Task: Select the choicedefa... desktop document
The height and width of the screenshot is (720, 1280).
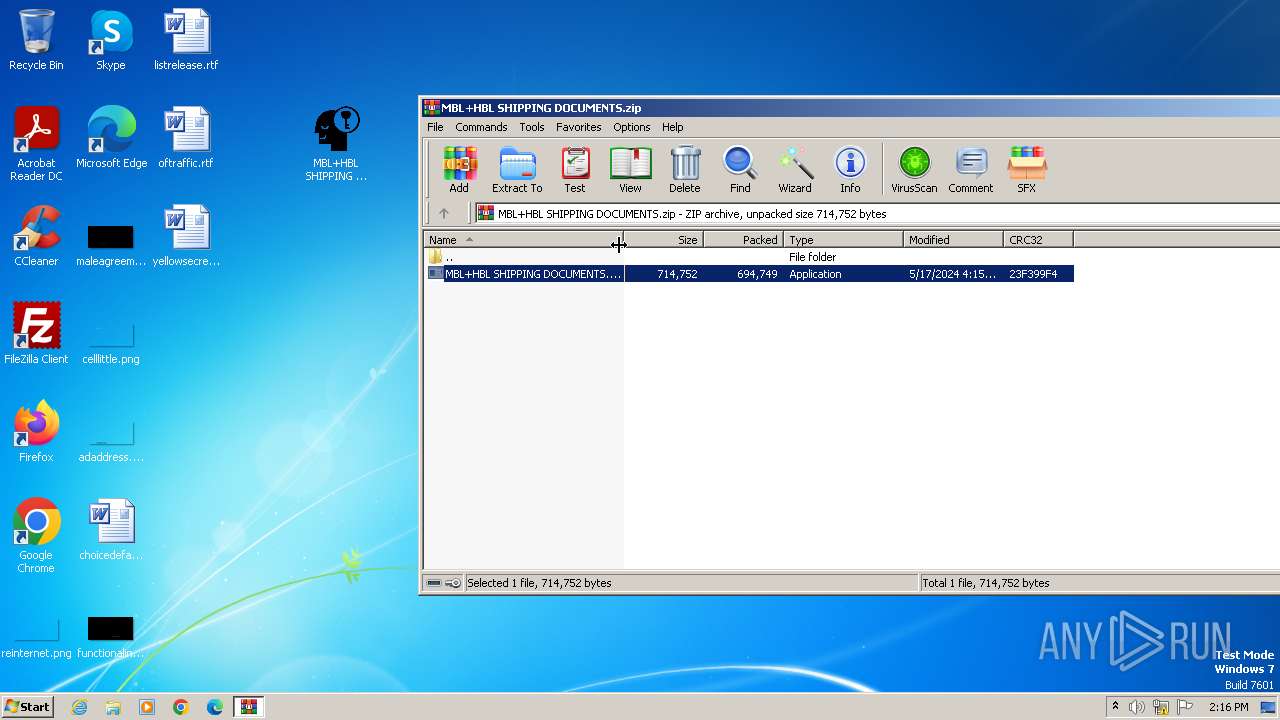Action: pyautogui.click(x=111, y=530)
